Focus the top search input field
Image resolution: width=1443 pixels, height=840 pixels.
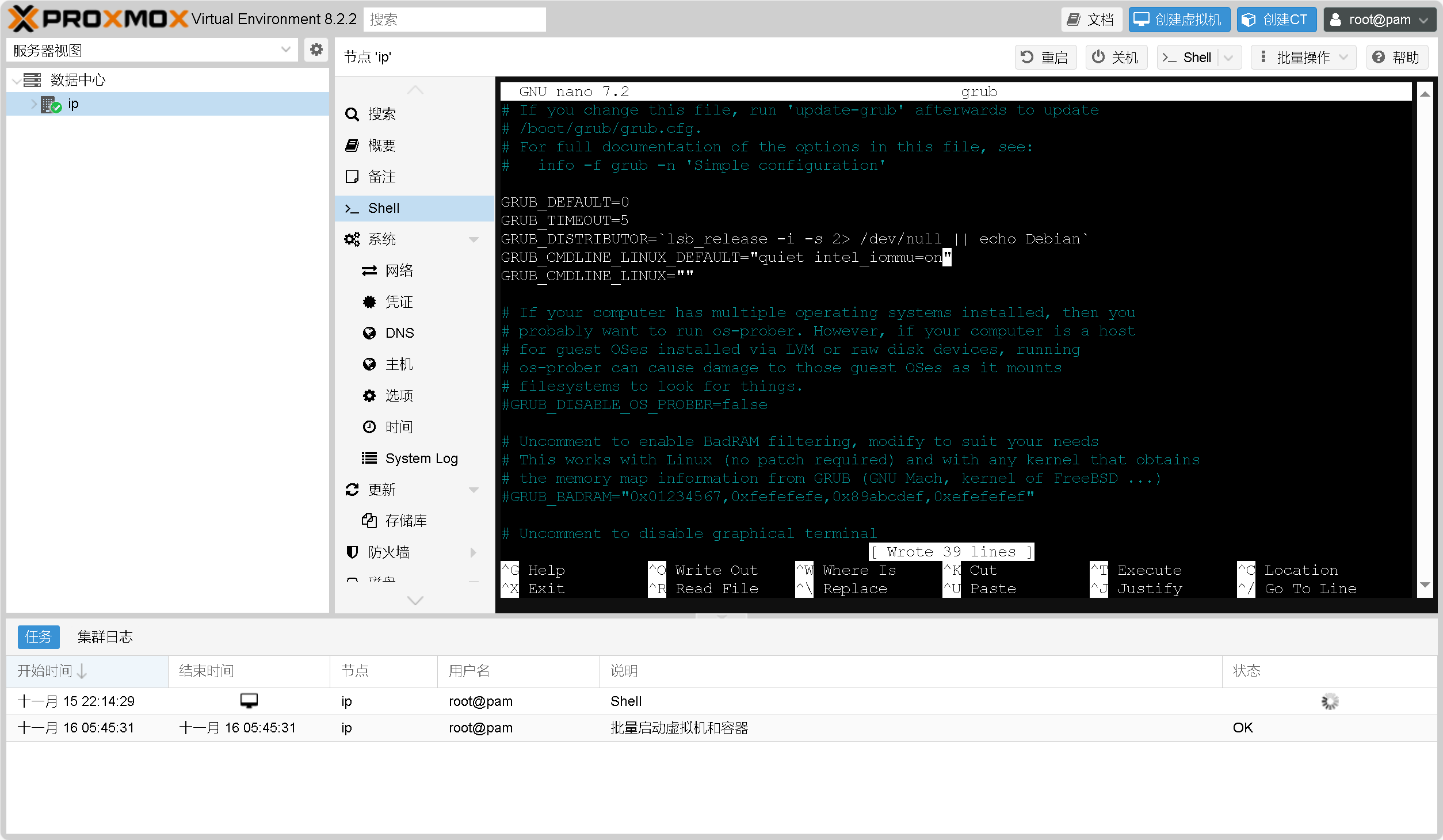[455, 20]
